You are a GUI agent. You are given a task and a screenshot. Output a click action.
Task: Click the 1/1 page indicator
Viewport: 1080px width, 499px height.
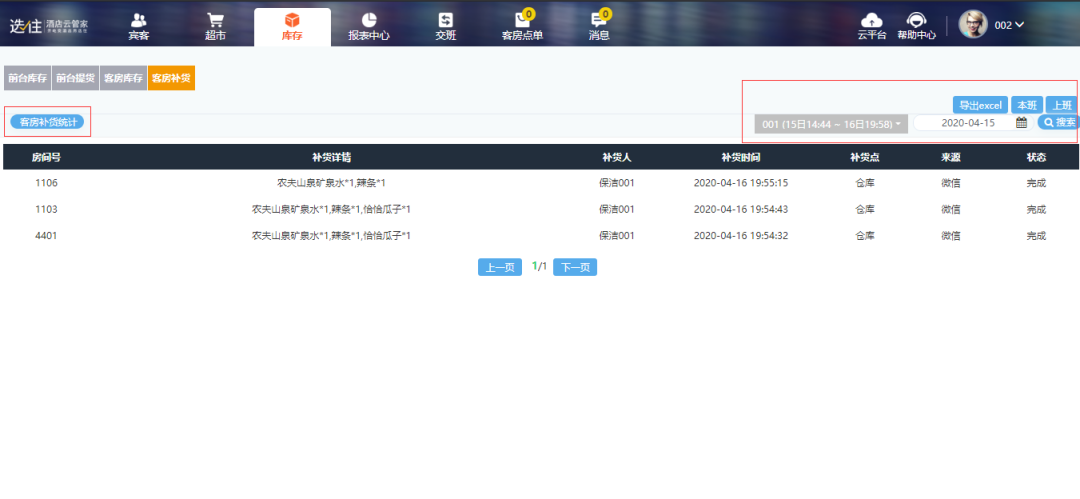click(x=539, y=267)
